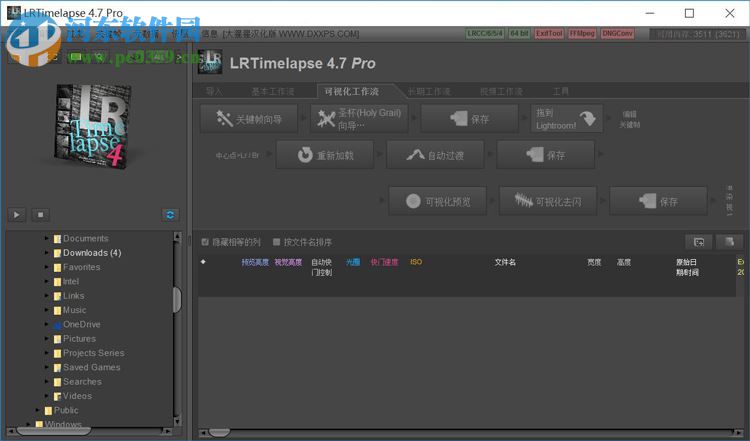Expand the Documents folder arrow
Viewport: 750px width, 441px height.
(46, 238)
